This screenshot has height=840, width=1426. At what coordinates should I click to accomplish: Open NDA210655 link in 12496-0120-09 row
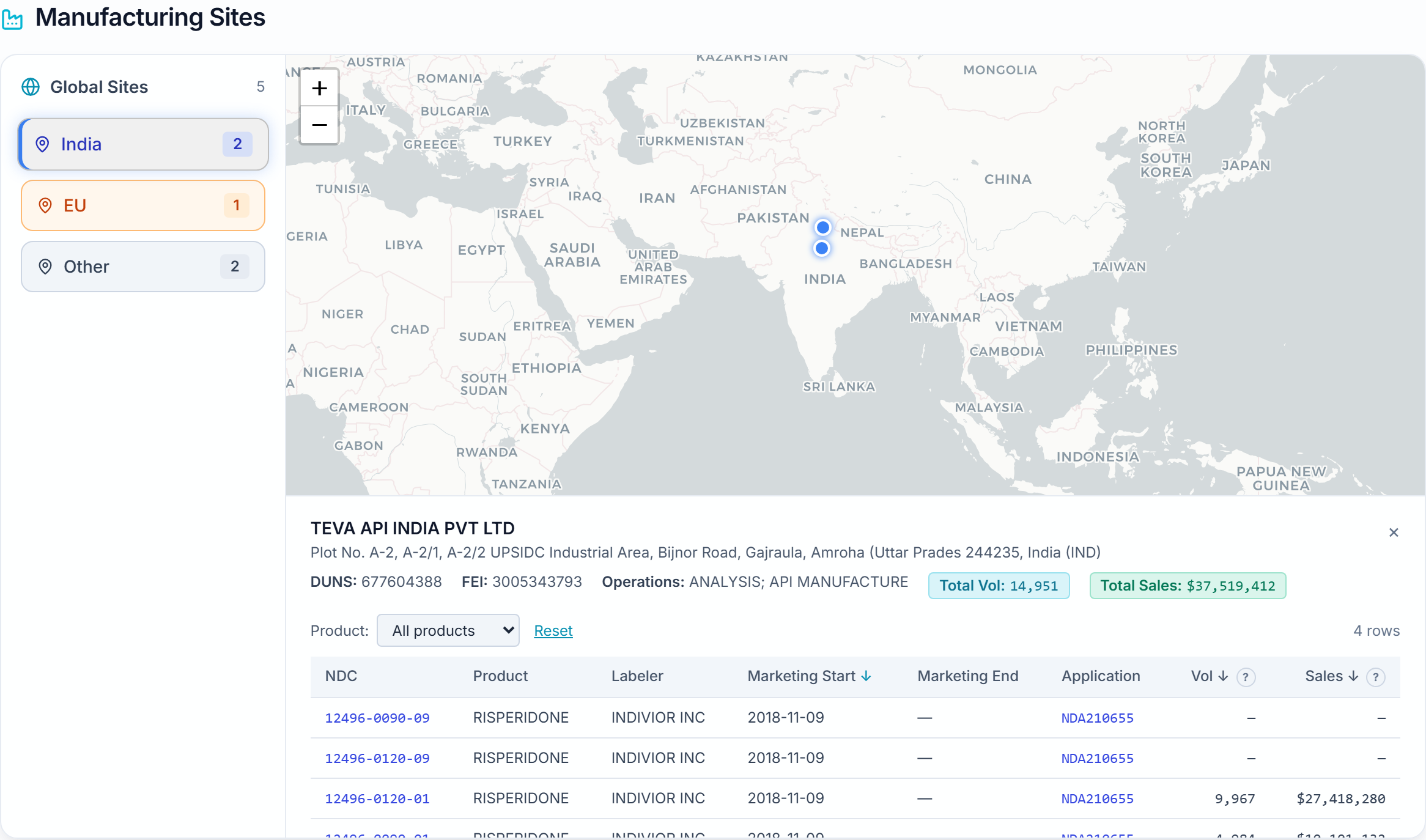1098,759
